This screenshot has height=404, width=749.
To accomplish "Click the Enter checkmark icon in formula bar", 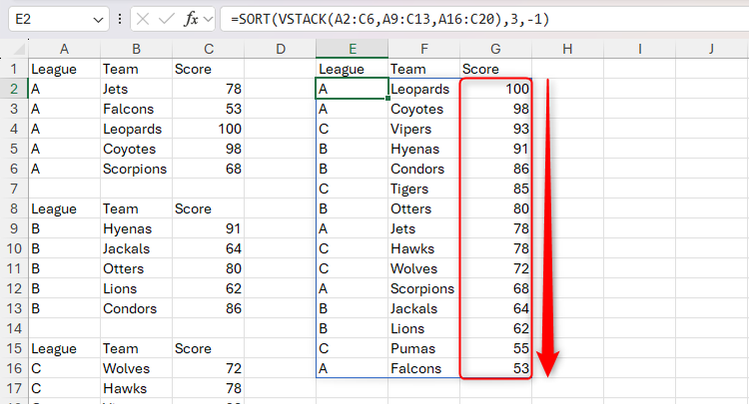I will 167,19.
